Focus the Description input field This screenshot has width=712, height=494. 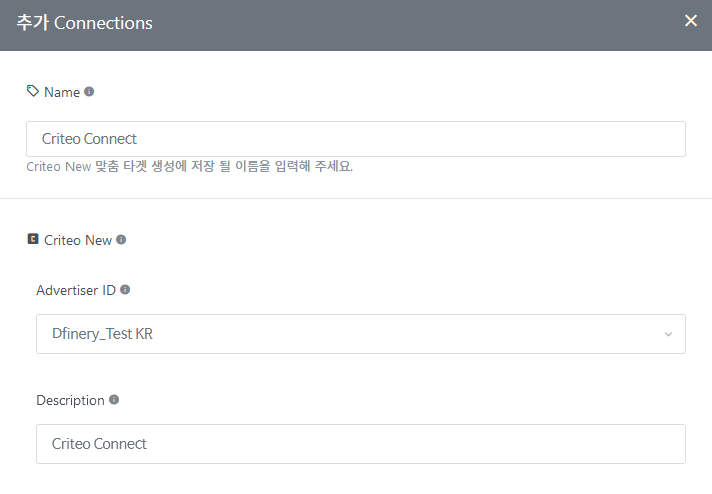[361, 444]
